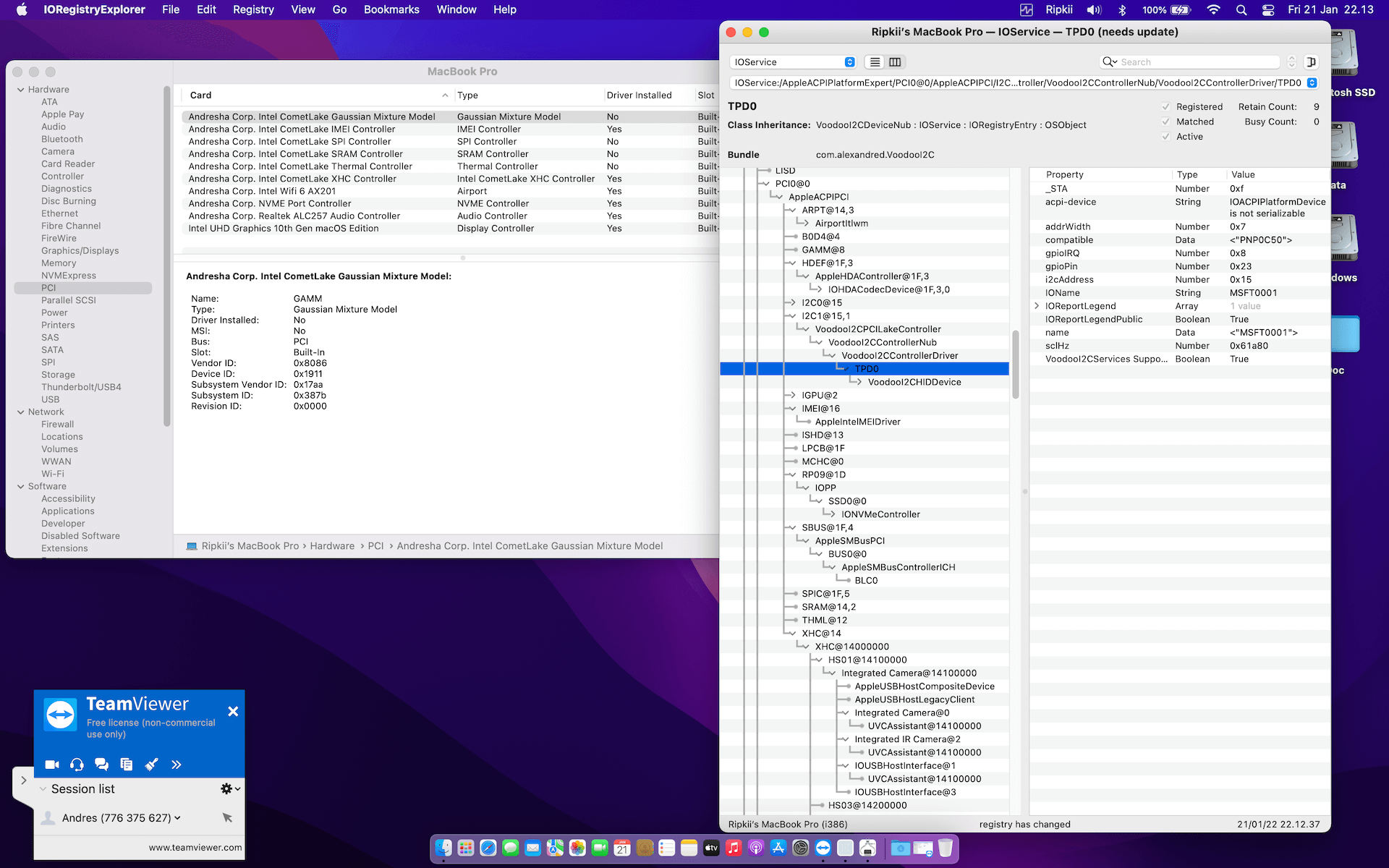The height and width of the screenshot is (868, 1389).
Task: Start video in the TeamViewer panel
Action: [52, 765]
